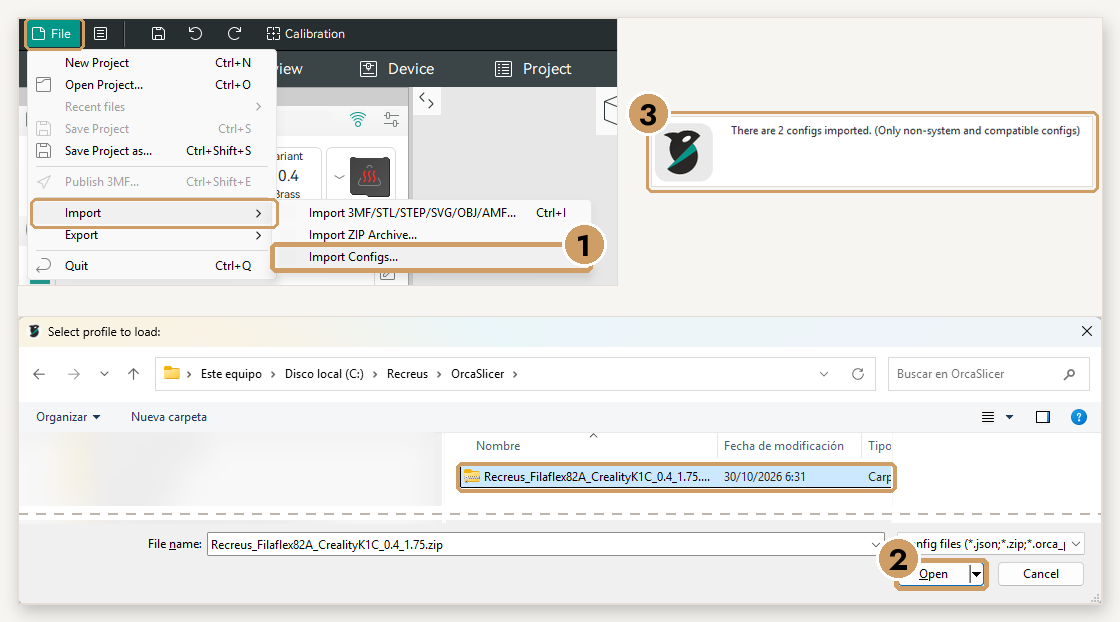
Task: Expand the Recent files submenu
Action: tap(150, 107)
